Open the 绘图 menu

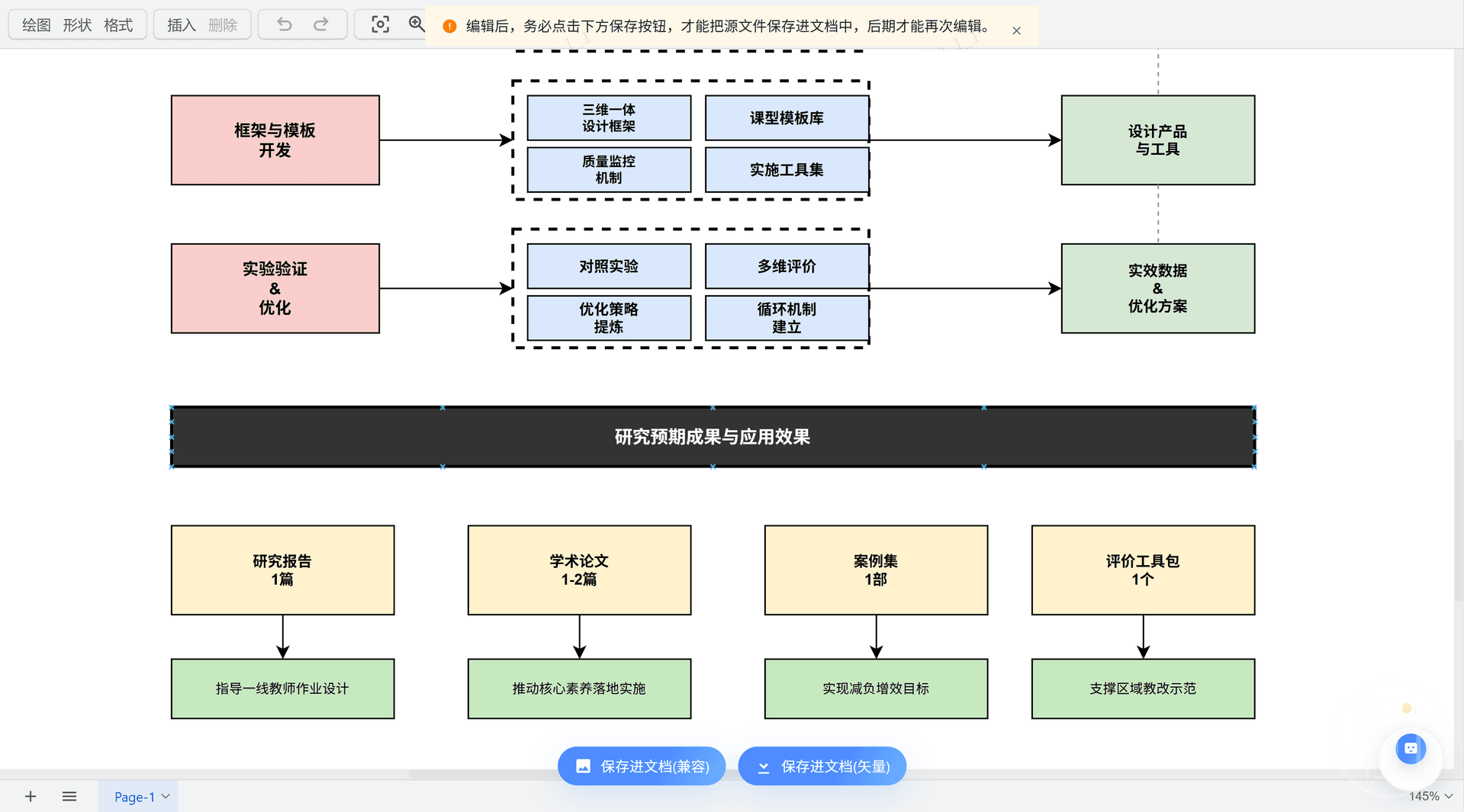click(36, 25)
